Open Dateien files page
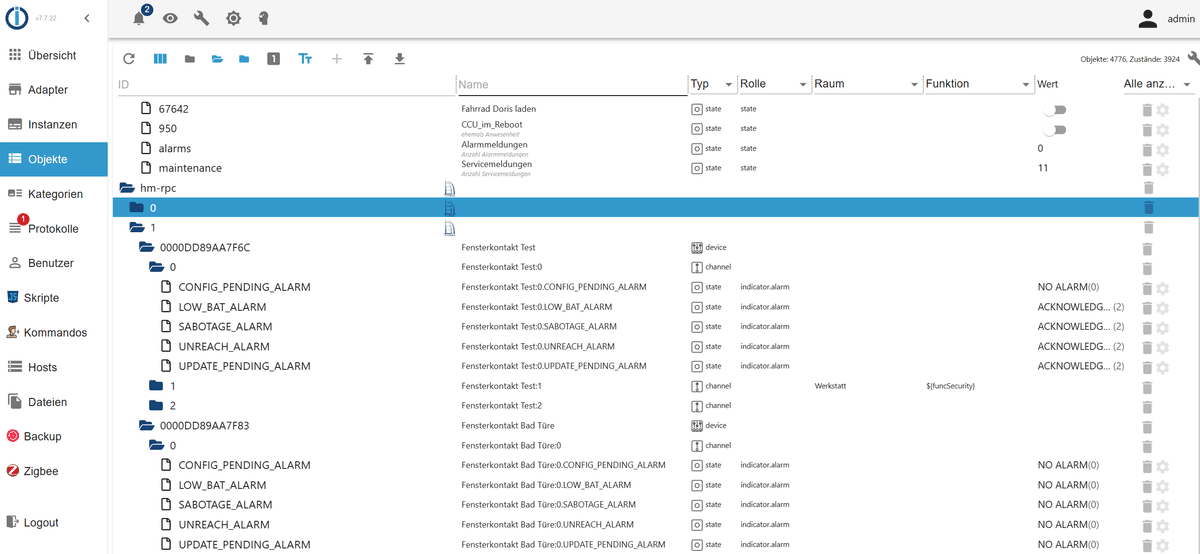Viewport: 1200px width, 554px height. (x=54, y=402)
